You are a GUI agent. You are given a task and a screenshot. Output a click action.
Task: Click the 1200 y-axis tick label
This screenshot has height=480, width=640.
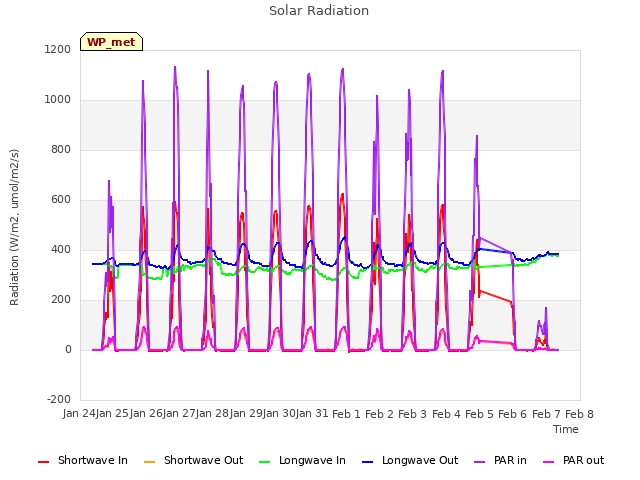pos(58,49)
